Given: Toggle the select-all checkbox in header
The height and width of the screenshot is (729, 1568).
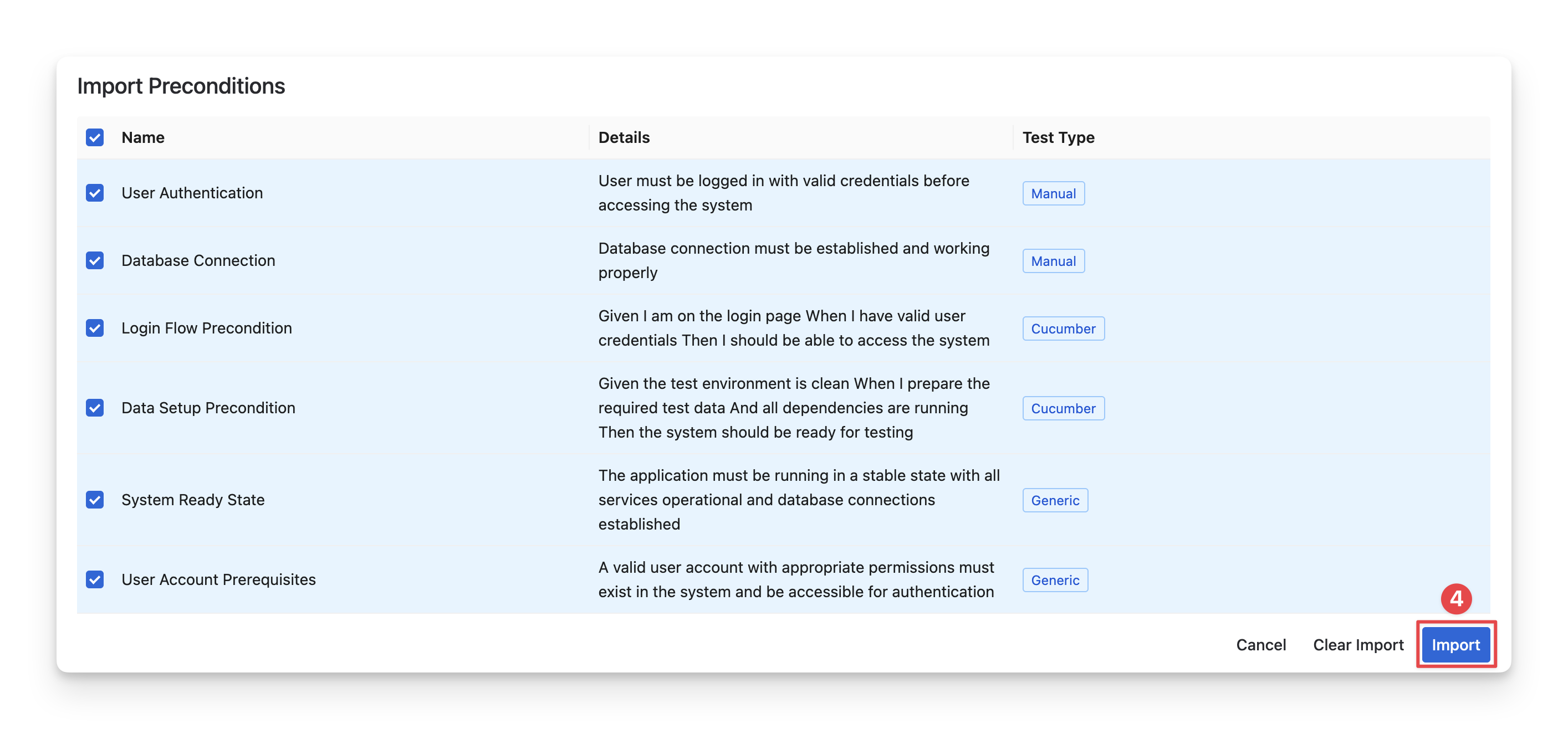Looking at the screenshot, I should pos(94,137).
